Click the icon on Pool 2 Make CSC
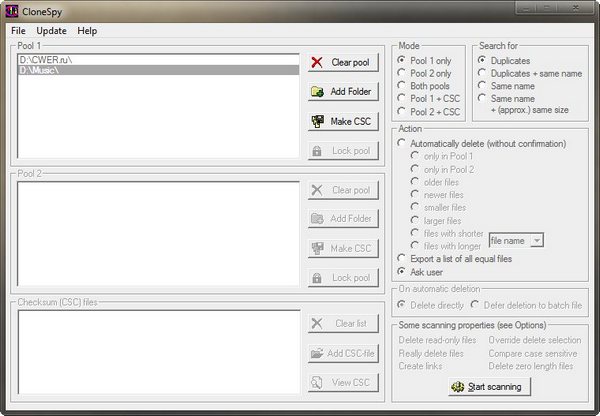The width and height of the screenshot is (600, 416). [317, 248]
